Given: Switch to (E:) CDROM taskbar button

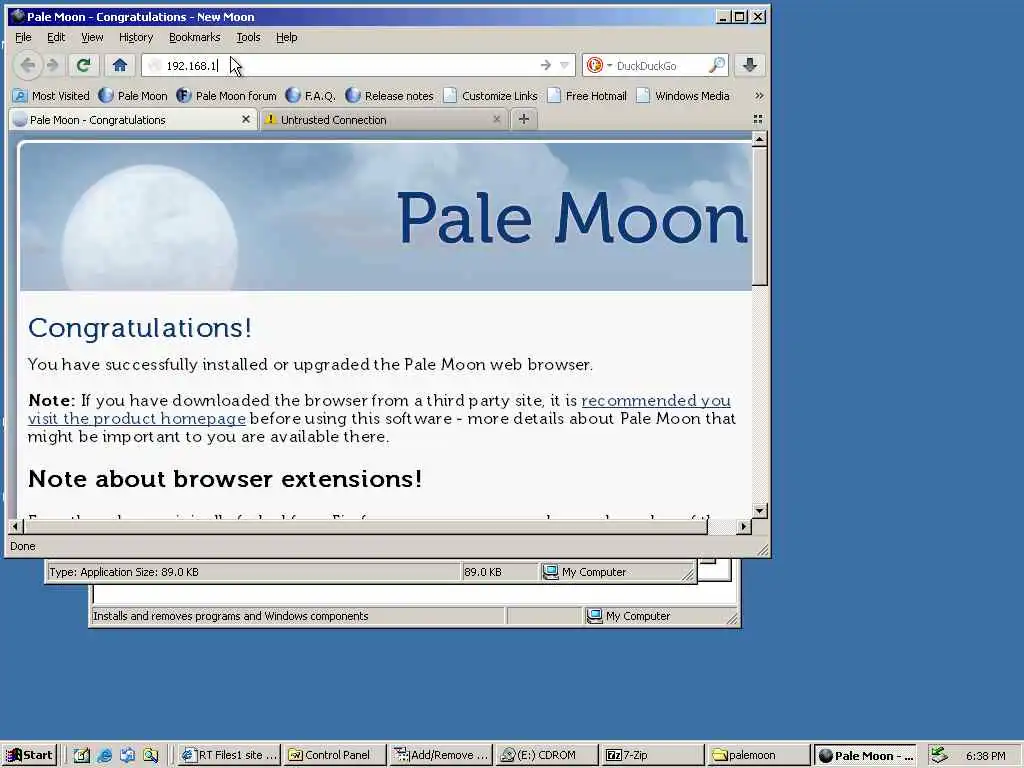Looking at the screenshot, I should [547, 755].
